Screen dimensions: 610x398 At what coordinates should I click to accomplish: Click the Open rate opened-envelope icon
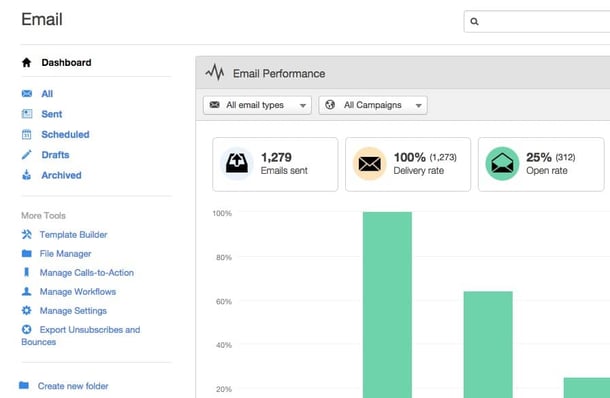click(x=502, y=164)
